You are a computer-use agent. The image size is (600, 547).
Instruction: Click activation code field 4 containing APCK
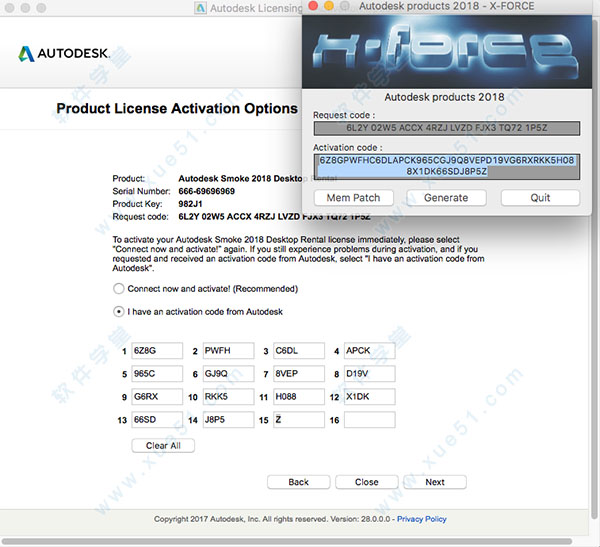(370, 351)
